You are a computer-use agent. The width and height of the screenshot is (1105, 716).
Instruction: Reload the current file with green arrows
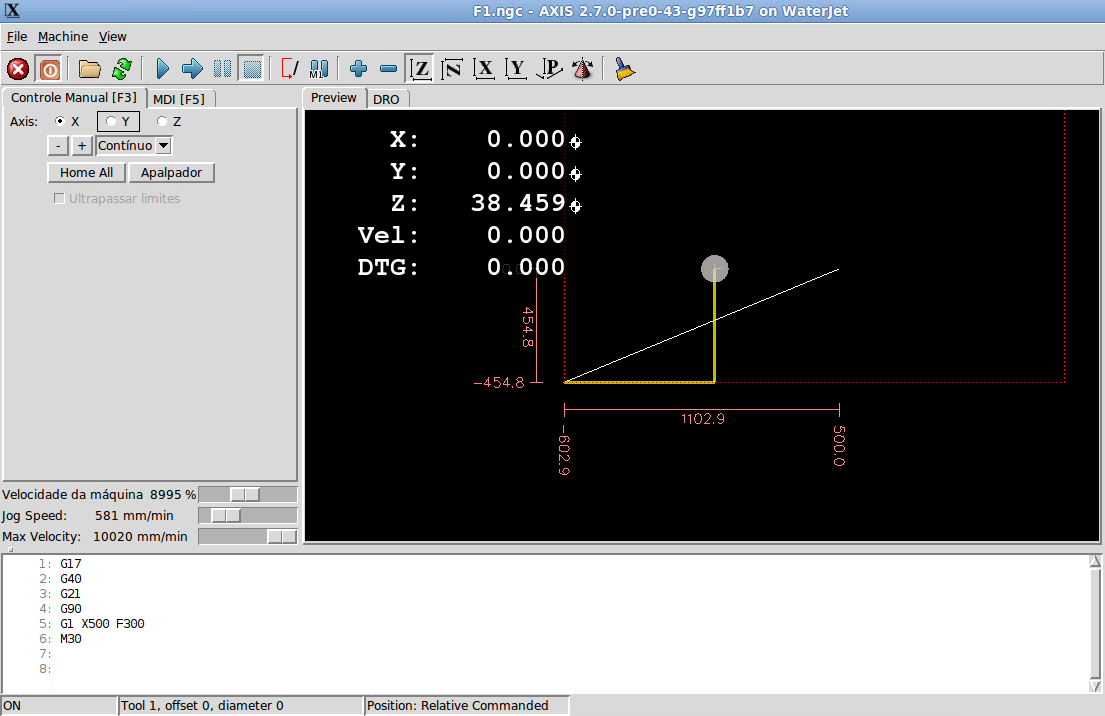point(122,69)
